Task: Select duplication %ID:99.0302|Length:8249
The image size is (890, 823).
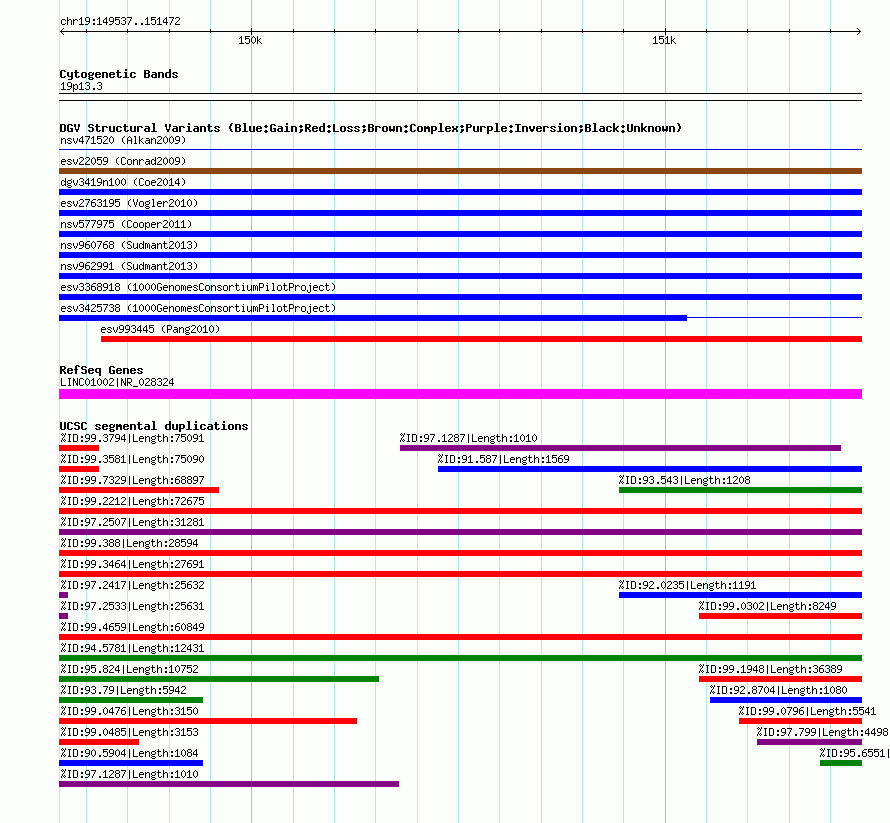Action: coord(767,606)
